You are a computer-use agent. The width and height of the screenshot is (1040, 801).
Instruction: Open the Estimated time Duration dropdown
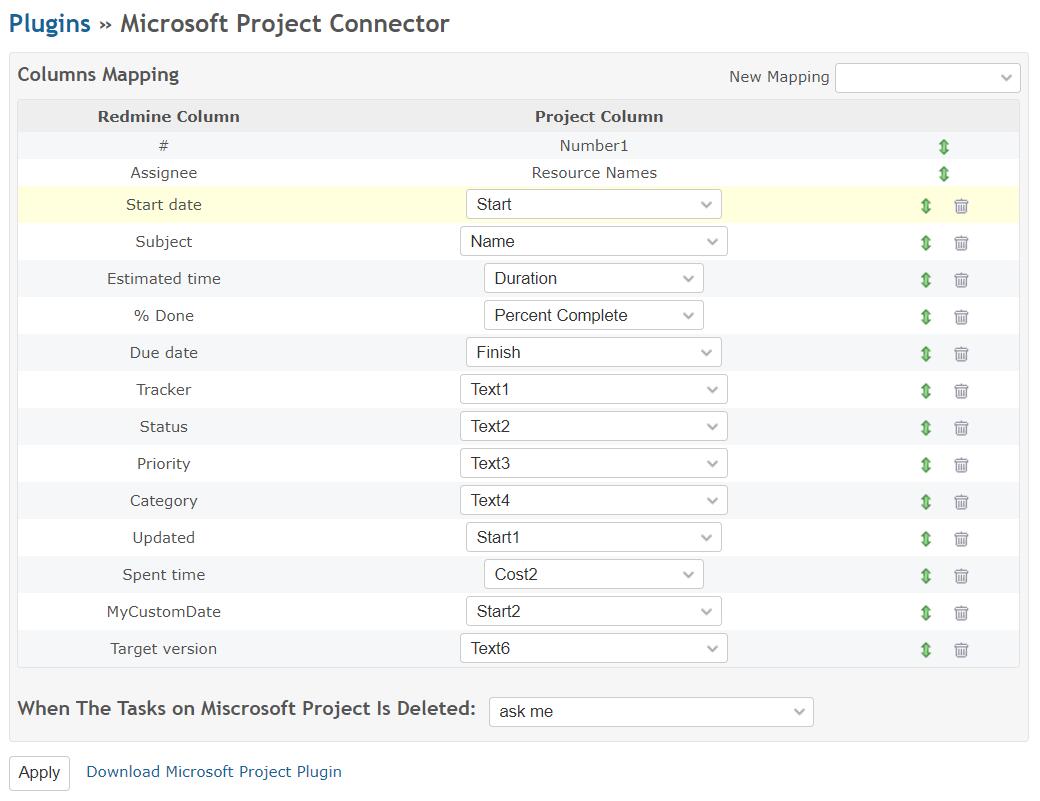(x=594, y=278)
